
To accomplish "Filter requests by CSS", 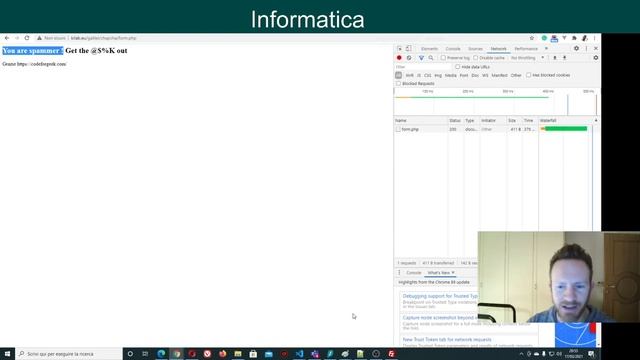I will point(427,76).
